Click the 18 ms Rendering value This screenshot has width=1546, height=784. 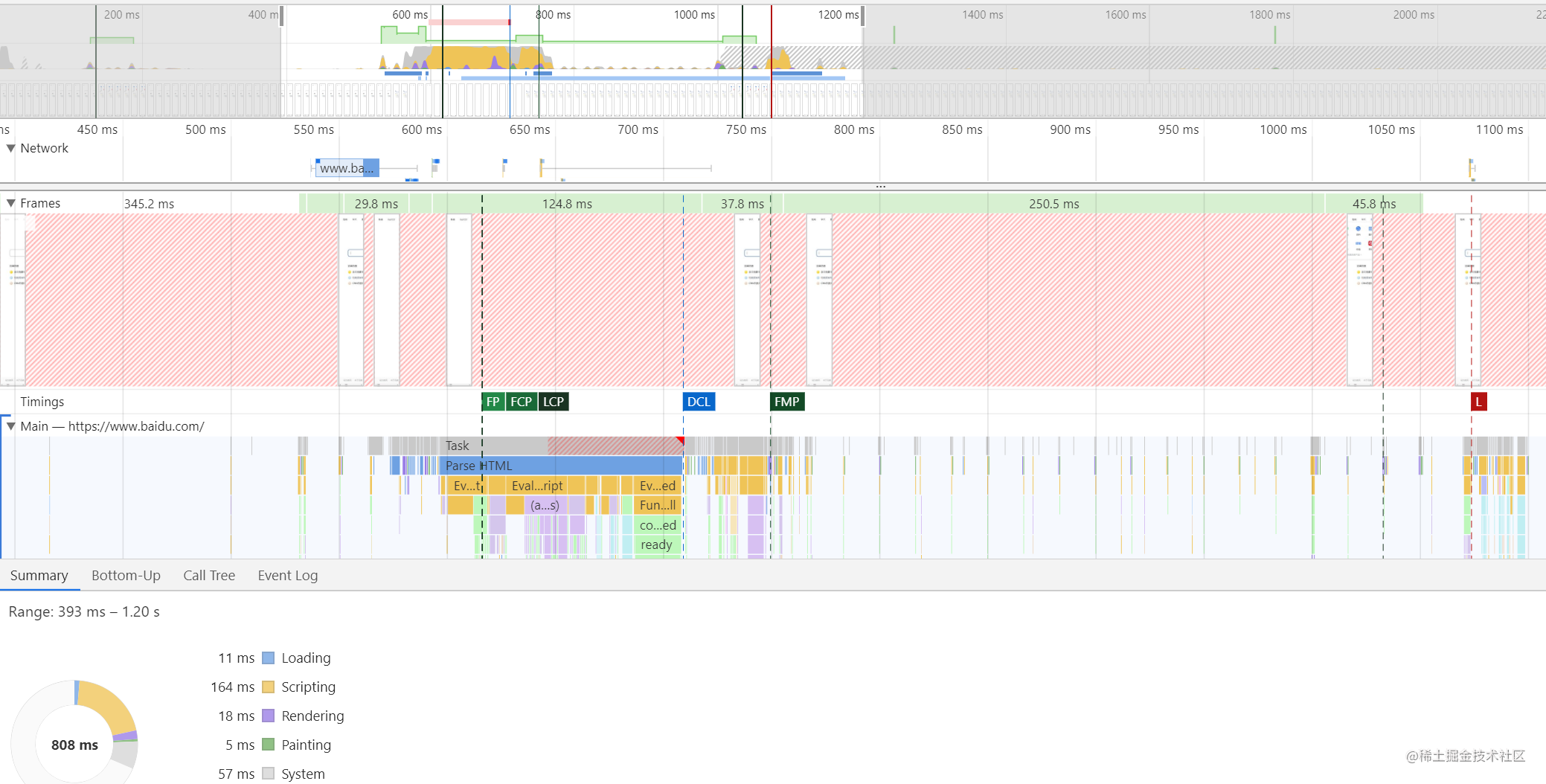tap(236, 716)
